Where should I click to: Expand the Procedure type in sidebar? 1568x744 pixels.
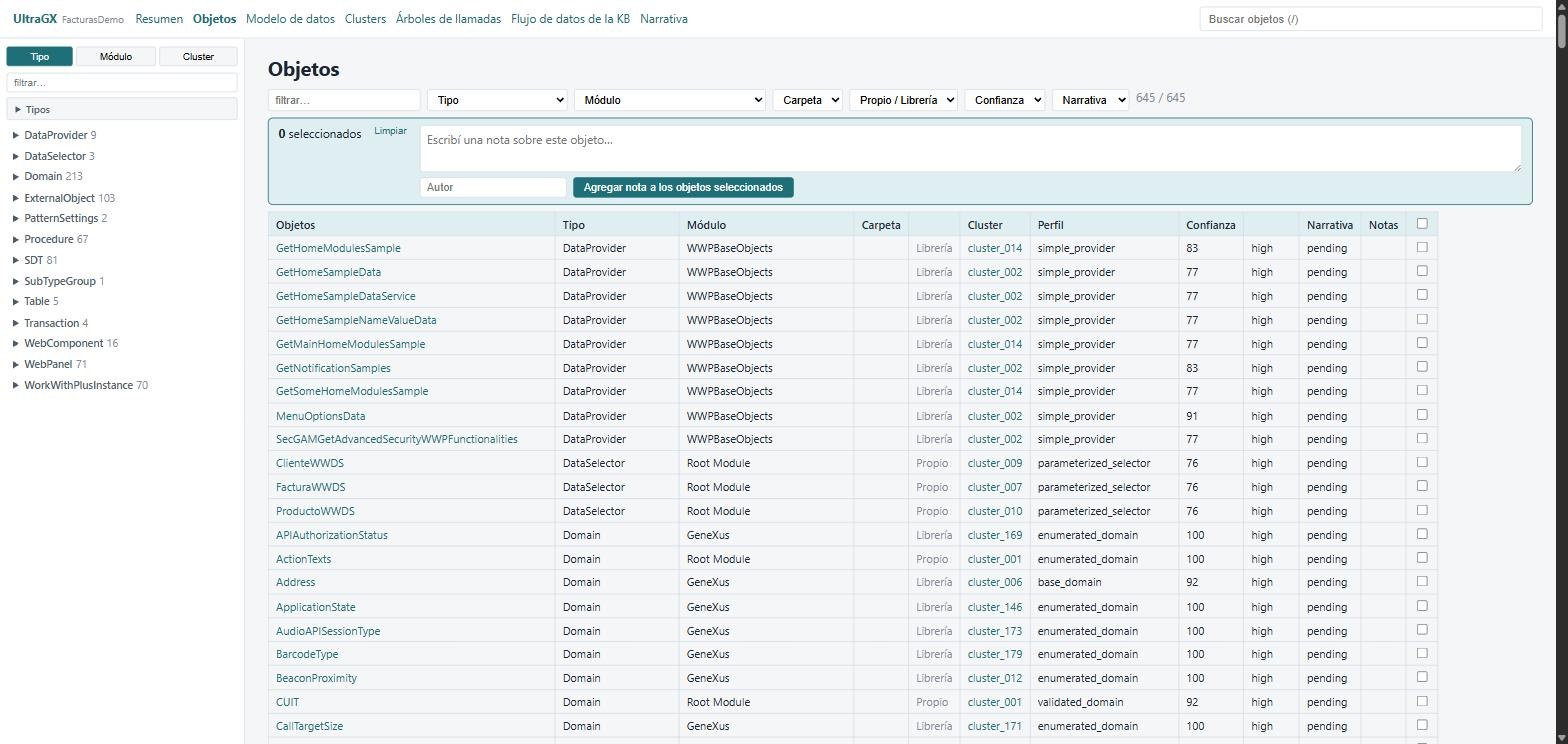16,239
